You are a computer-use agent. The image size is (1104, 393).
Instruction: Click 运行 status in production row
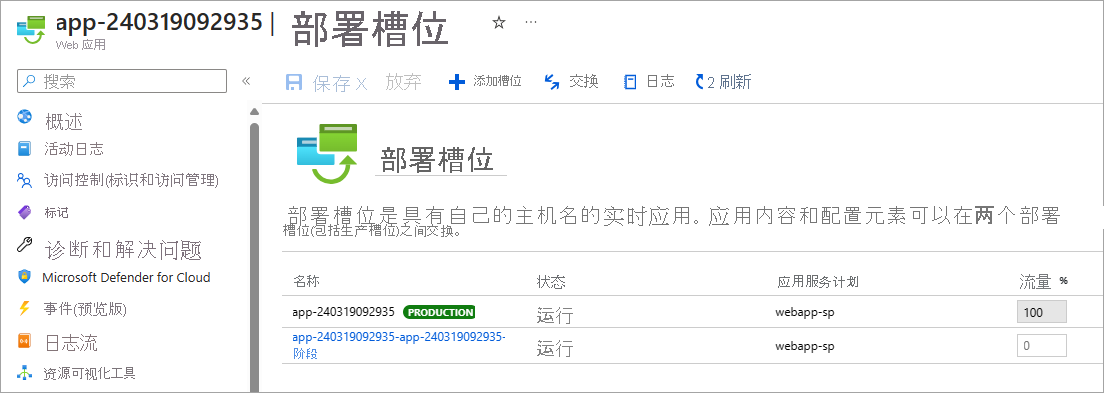click(555, 315)
